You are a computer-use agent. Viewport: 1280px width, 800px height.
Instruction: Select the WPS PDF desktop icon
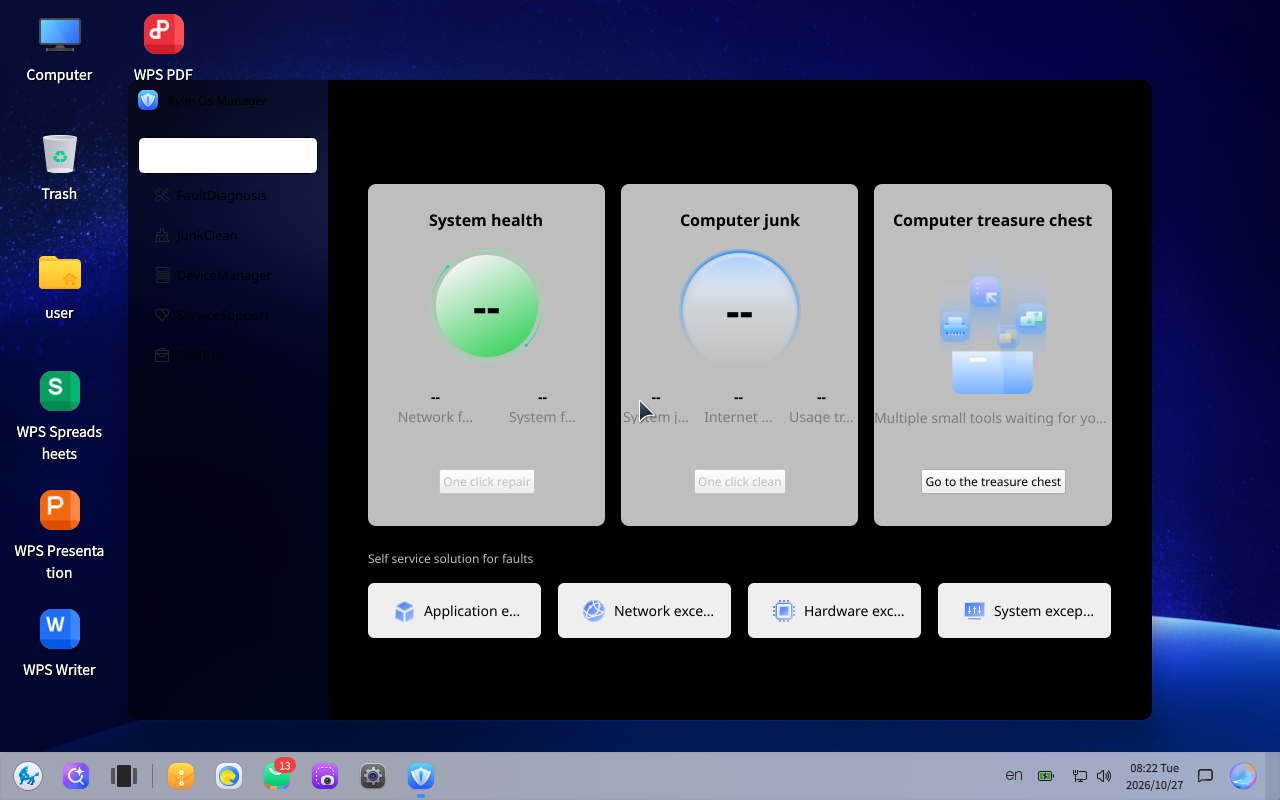(x=163, y=49)
